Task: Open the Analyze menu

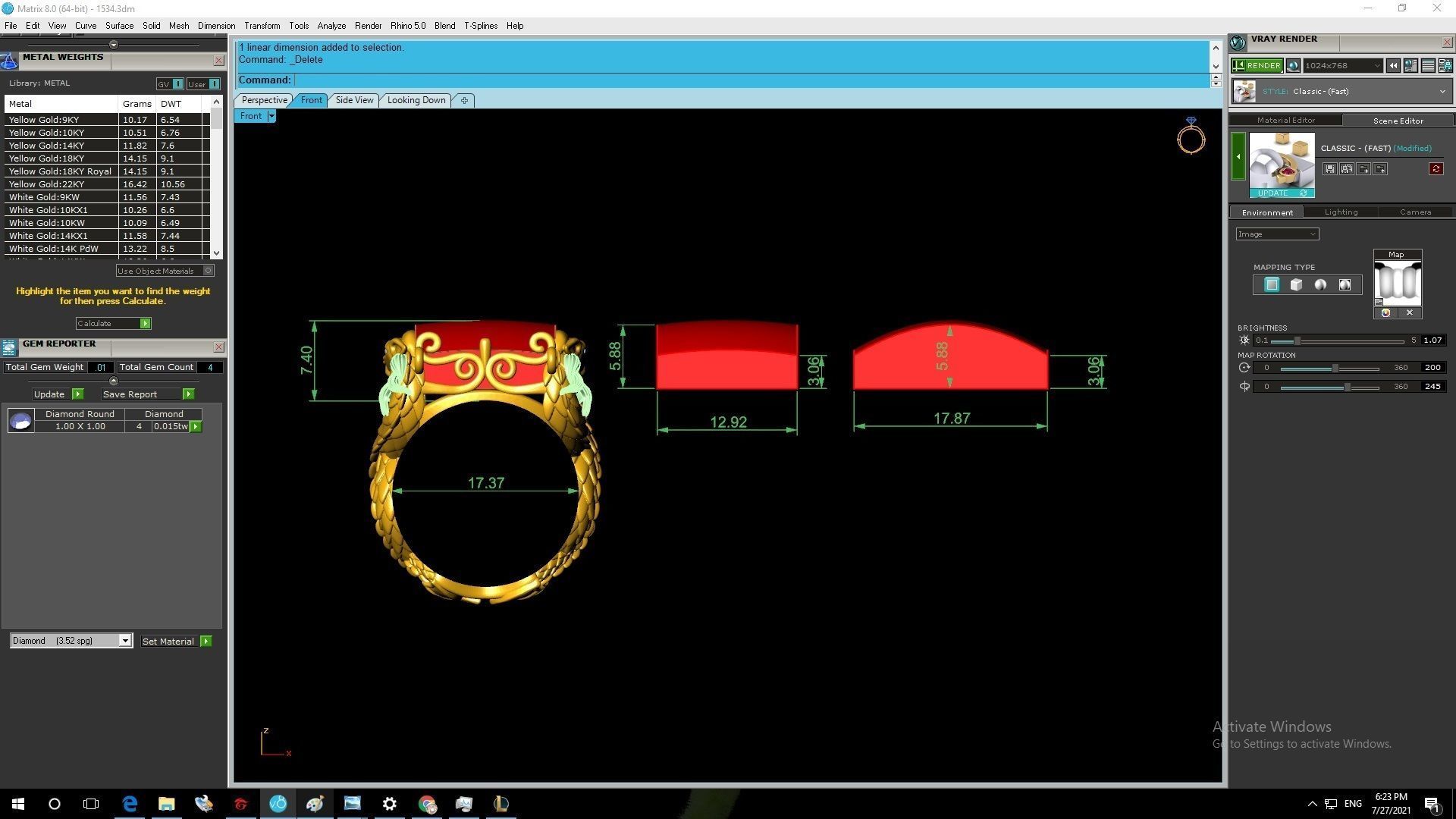Action: point(331,26)
